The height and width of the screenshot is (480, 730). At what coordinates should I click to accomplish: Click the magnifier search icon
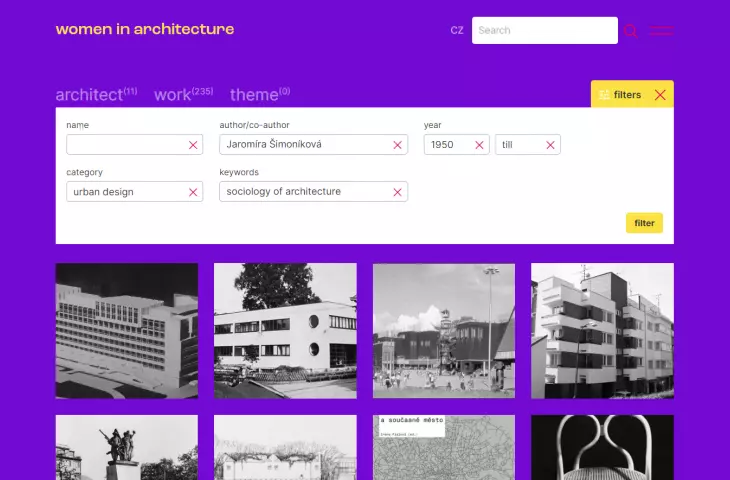point(630,31)
